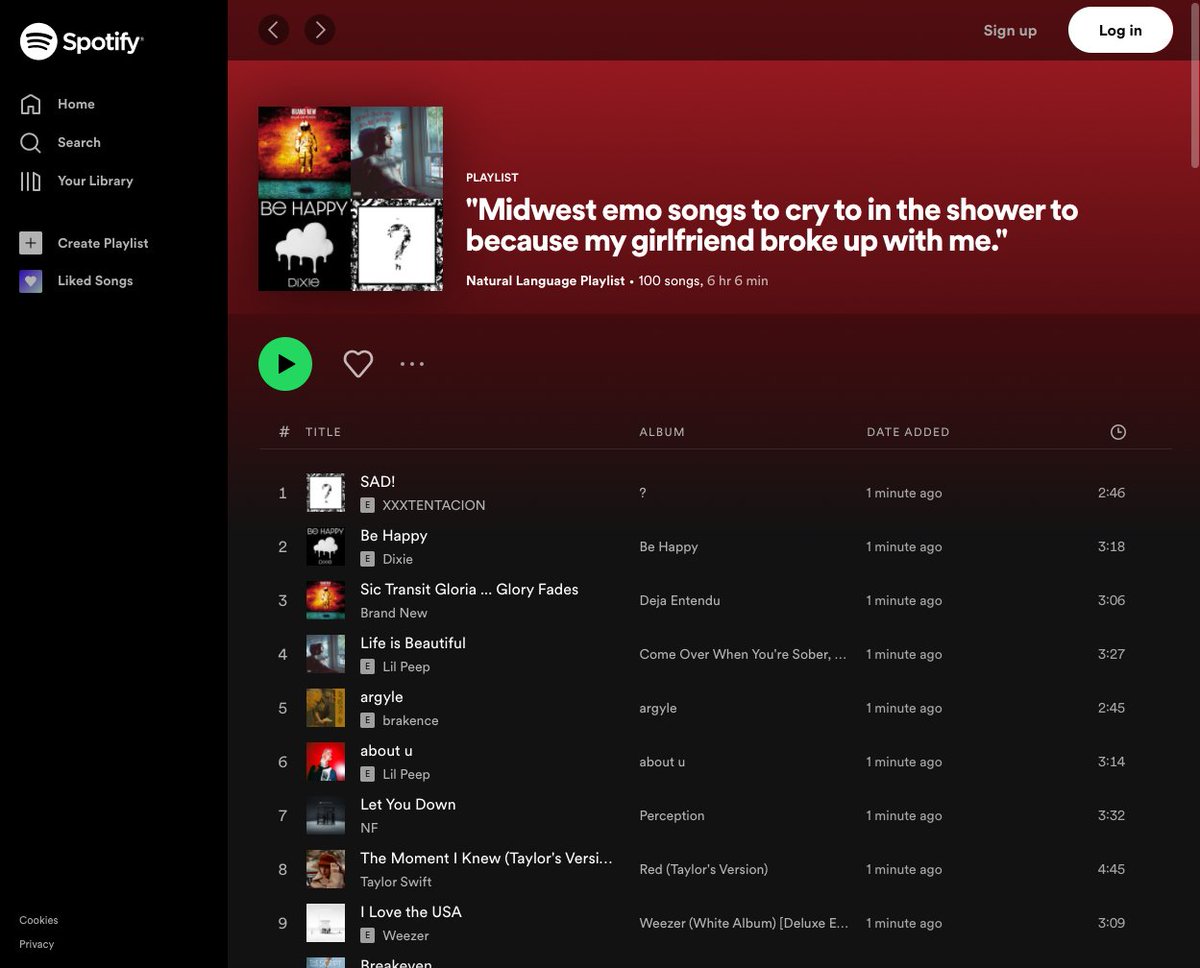The height and width of the screenshot is (968, 1200).
Task: Click the Life is Beautiful album thumbnail
Action: 325,655
